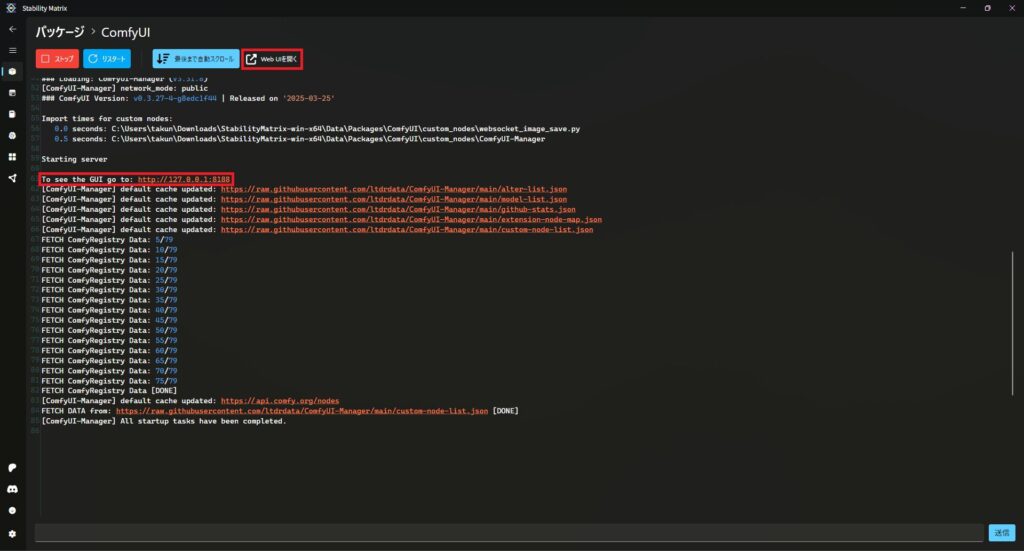Go back using the arrow icon
1024x551 pixels.
(12, 29)
